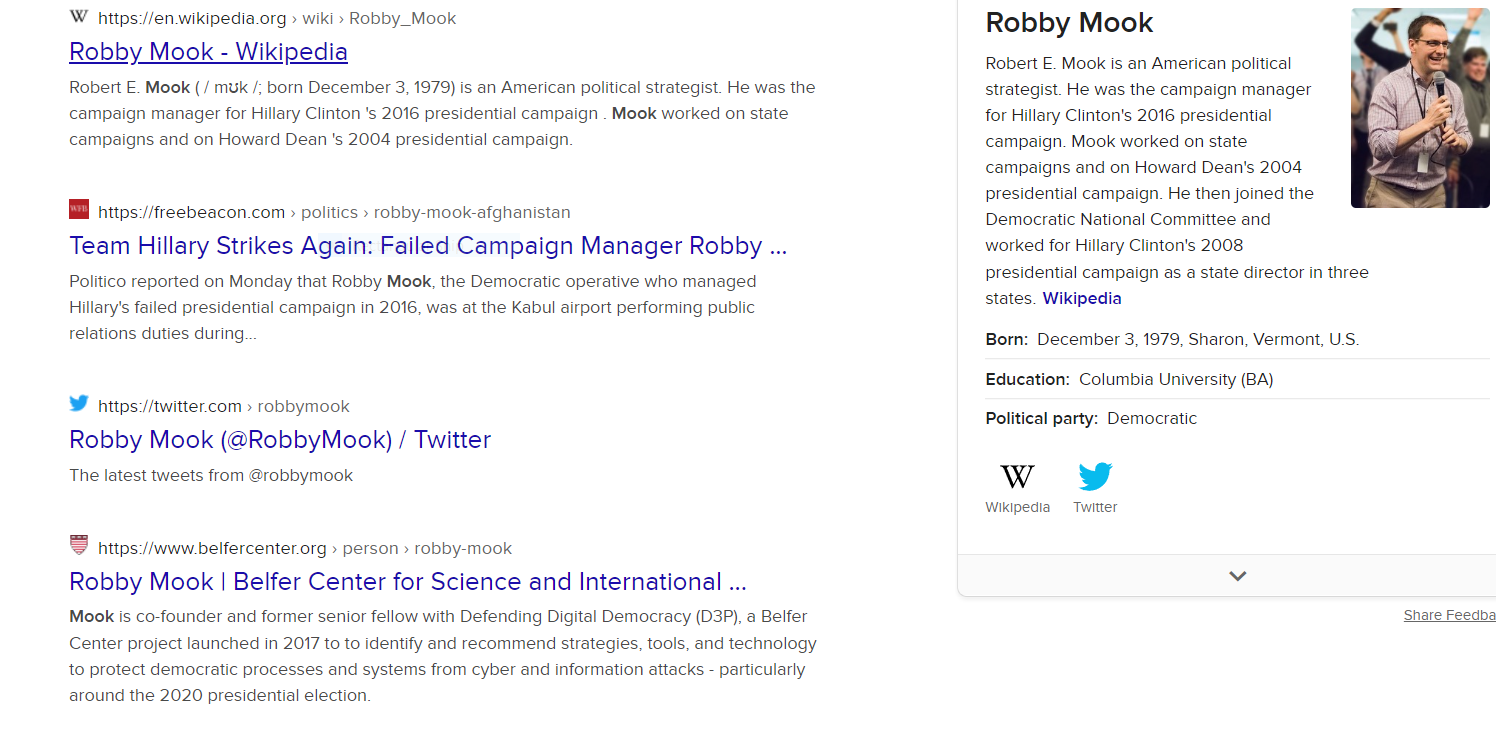This screenshot has width=1496, height=737.
Task: Click the https://freebeacon.com URL breadcrumb
Action: 192,212
